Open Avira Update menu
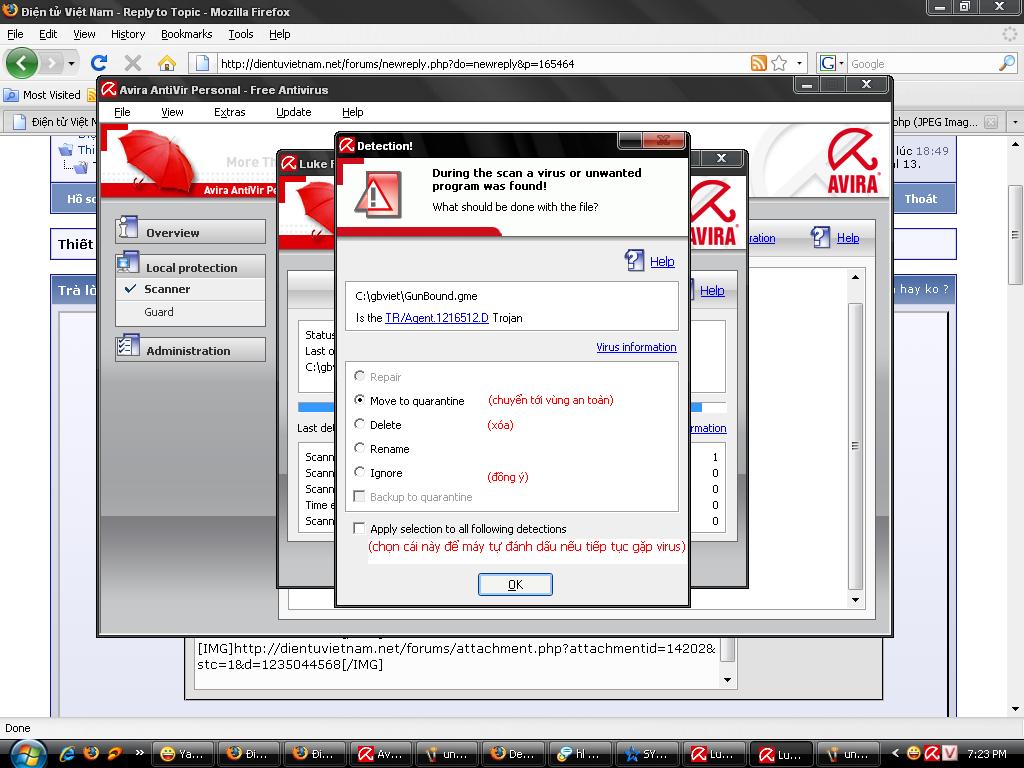Viewport: 1024px width, 768px height. tap(294, 112)
